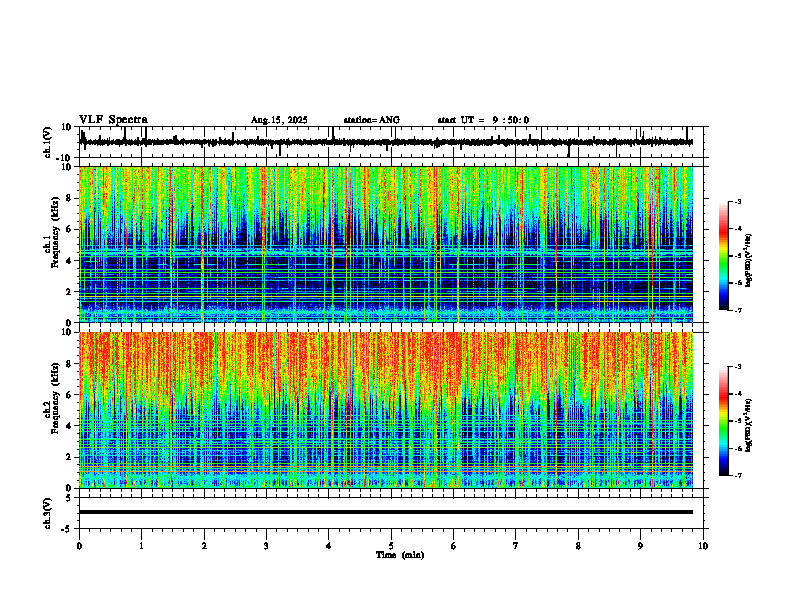Click the time axis tick label '5'
This screenshot has width=792, height=612.
click(391, 546)
